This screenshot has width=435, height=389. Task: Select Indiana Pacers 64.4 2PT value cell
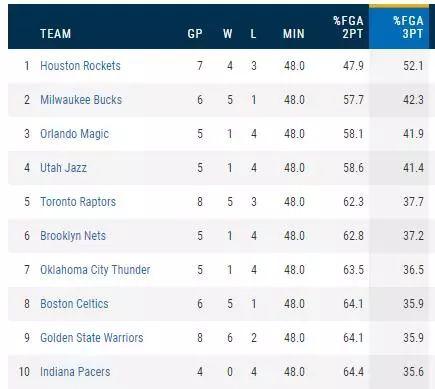(x=353, y=372)
